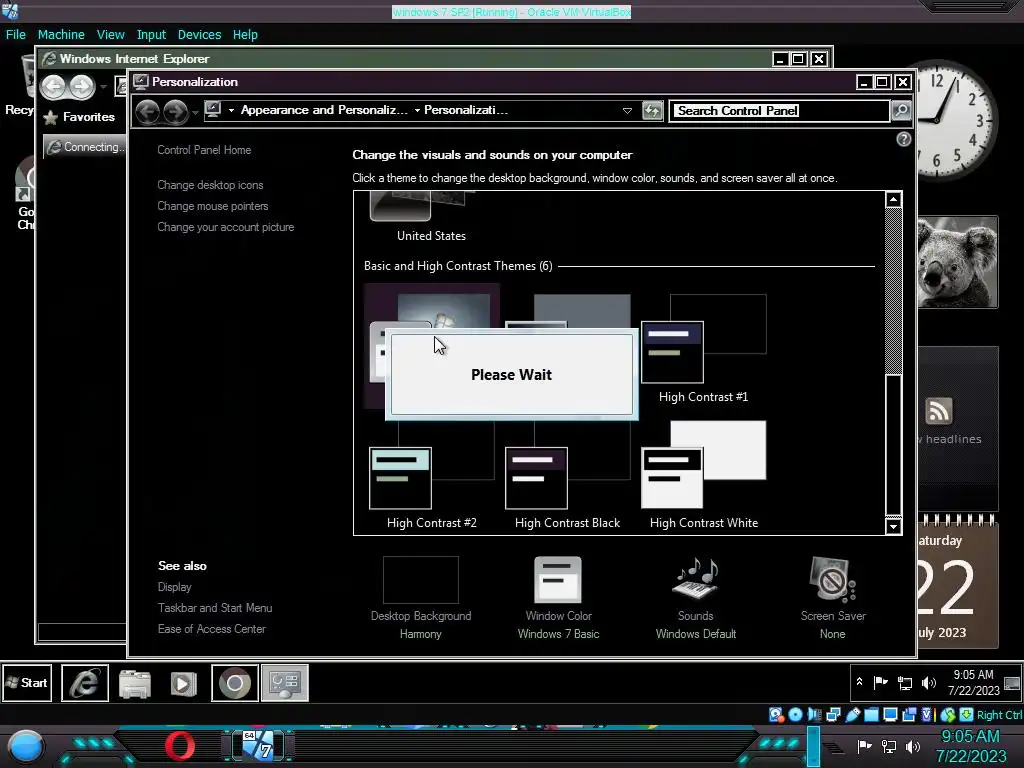Open Change desktop icons link
The width and height of the screenshot is (1024, 768).
pyautogui.click(x=210, y=185)
